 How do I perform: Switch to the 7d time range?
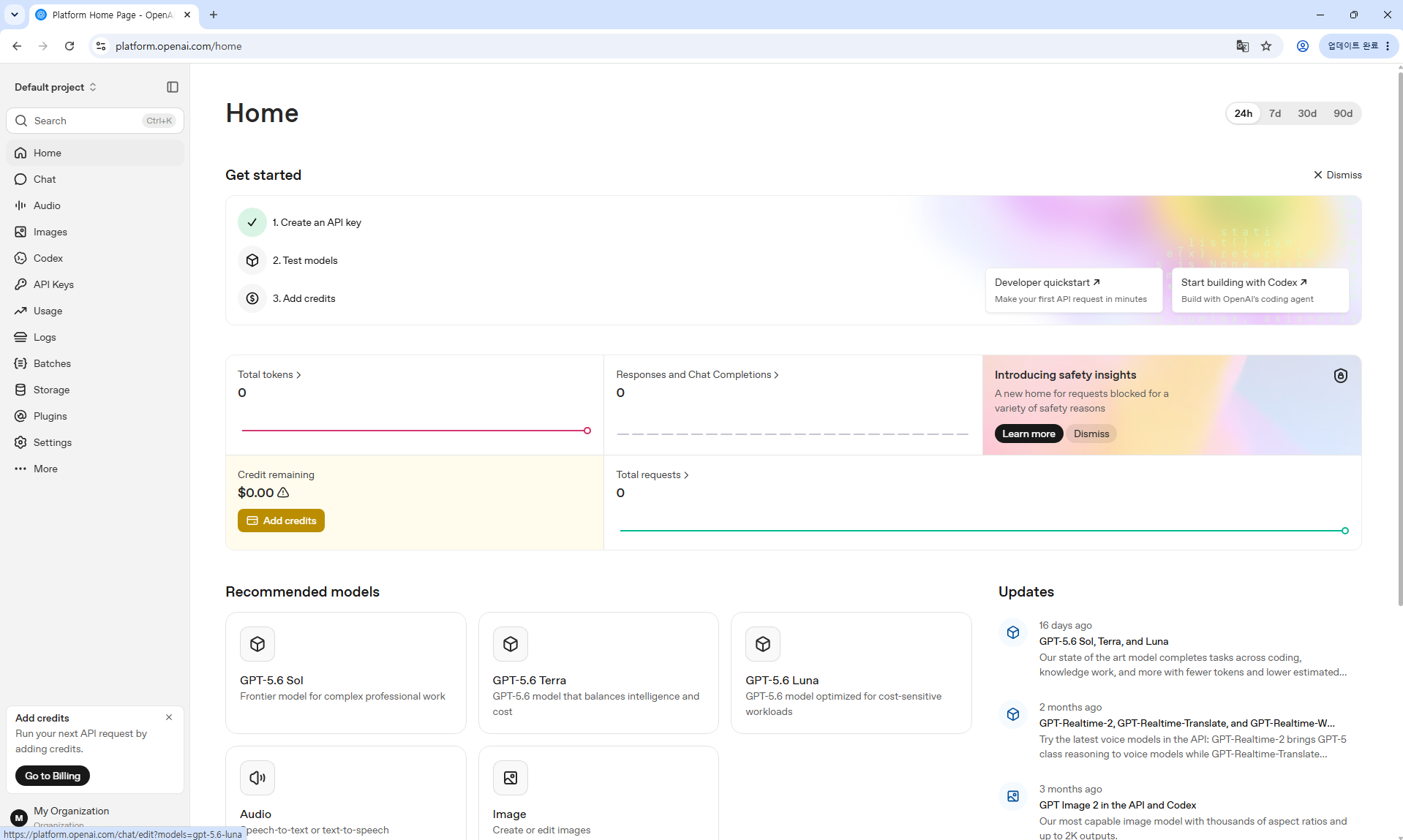[1275, 113]
